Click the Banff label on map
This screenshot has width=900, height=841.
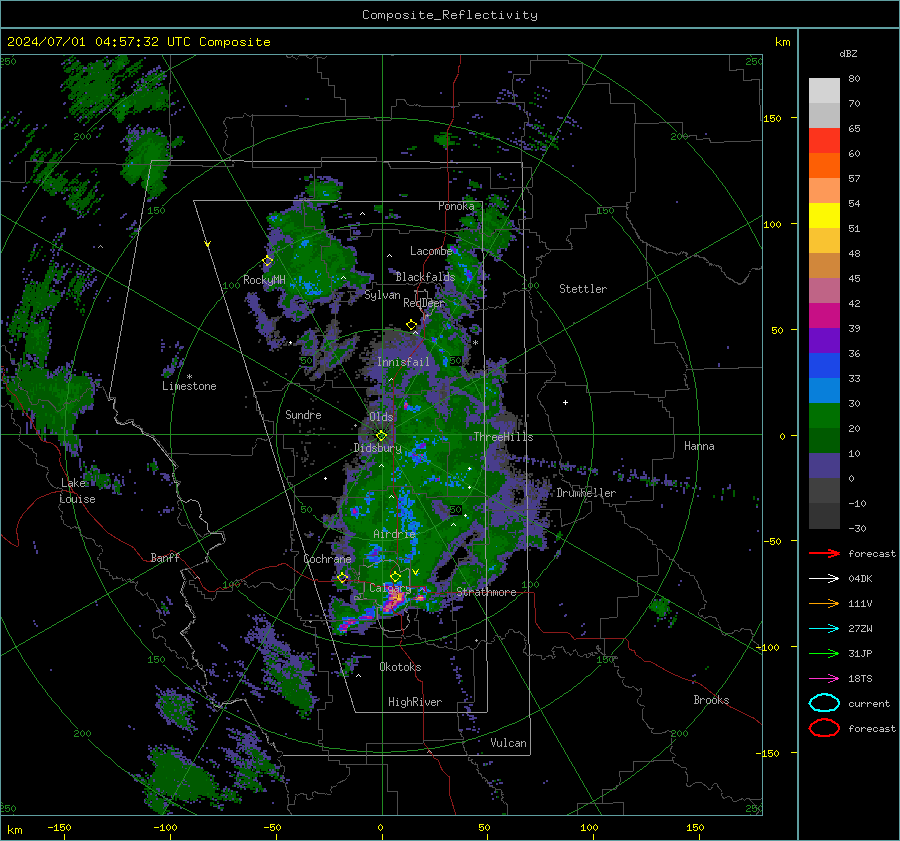(x=165, y=557)
